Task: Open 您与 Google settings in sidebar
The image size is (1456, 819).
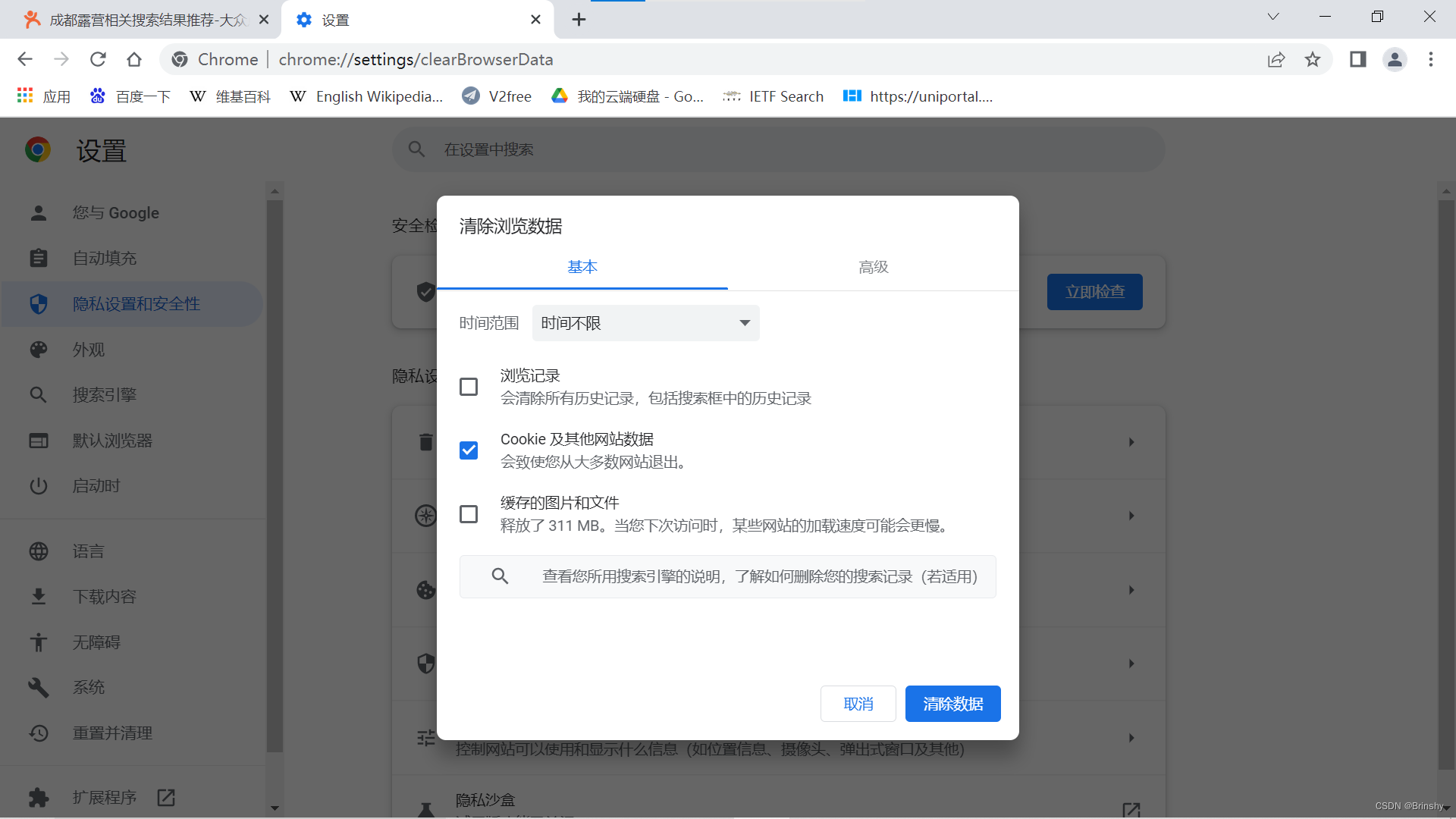Action: pos(116,213)
